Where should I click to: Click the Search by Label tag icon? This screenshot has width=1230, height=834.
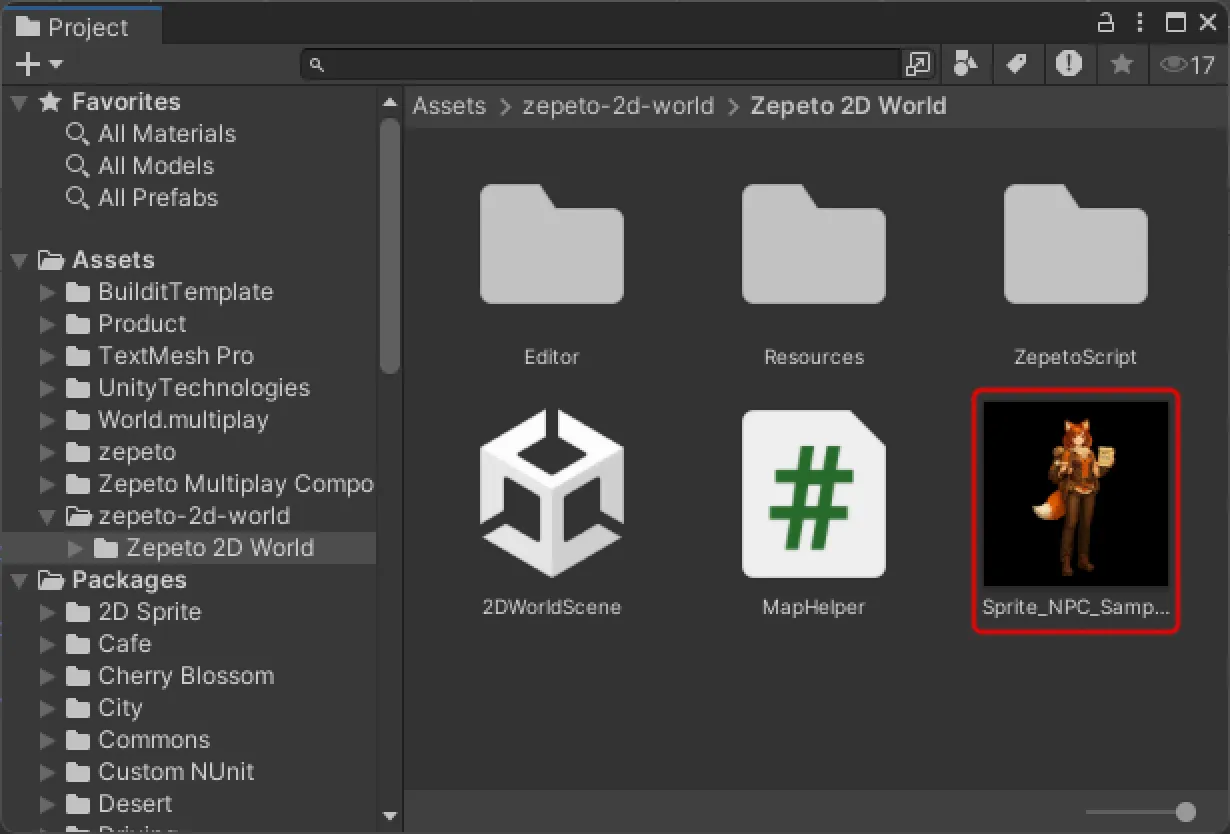(1017, 65)
